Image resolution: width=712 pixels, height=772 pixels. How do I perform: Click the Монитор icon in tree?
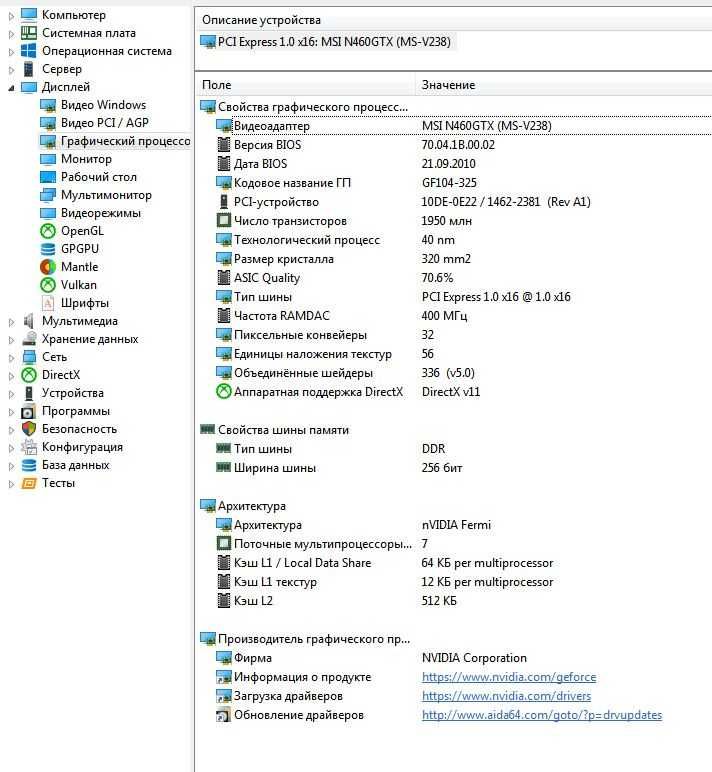coord(48,159)
